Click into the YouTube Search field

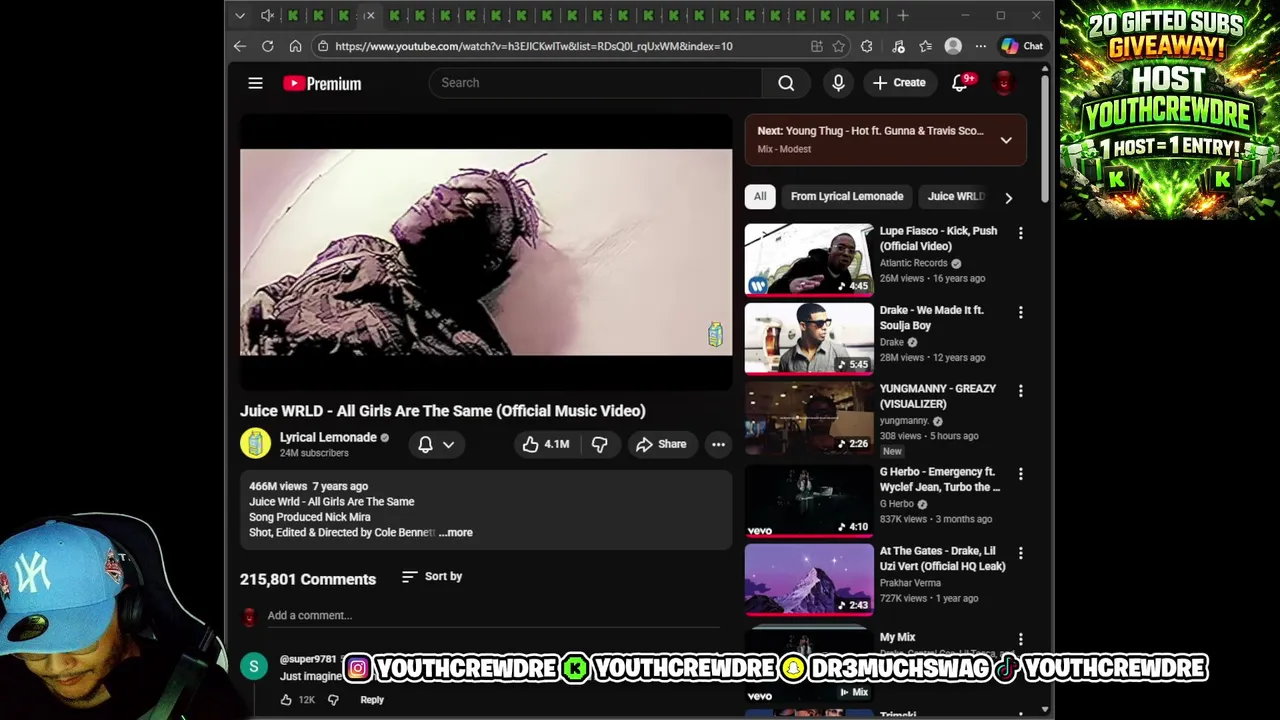(595, 83)
